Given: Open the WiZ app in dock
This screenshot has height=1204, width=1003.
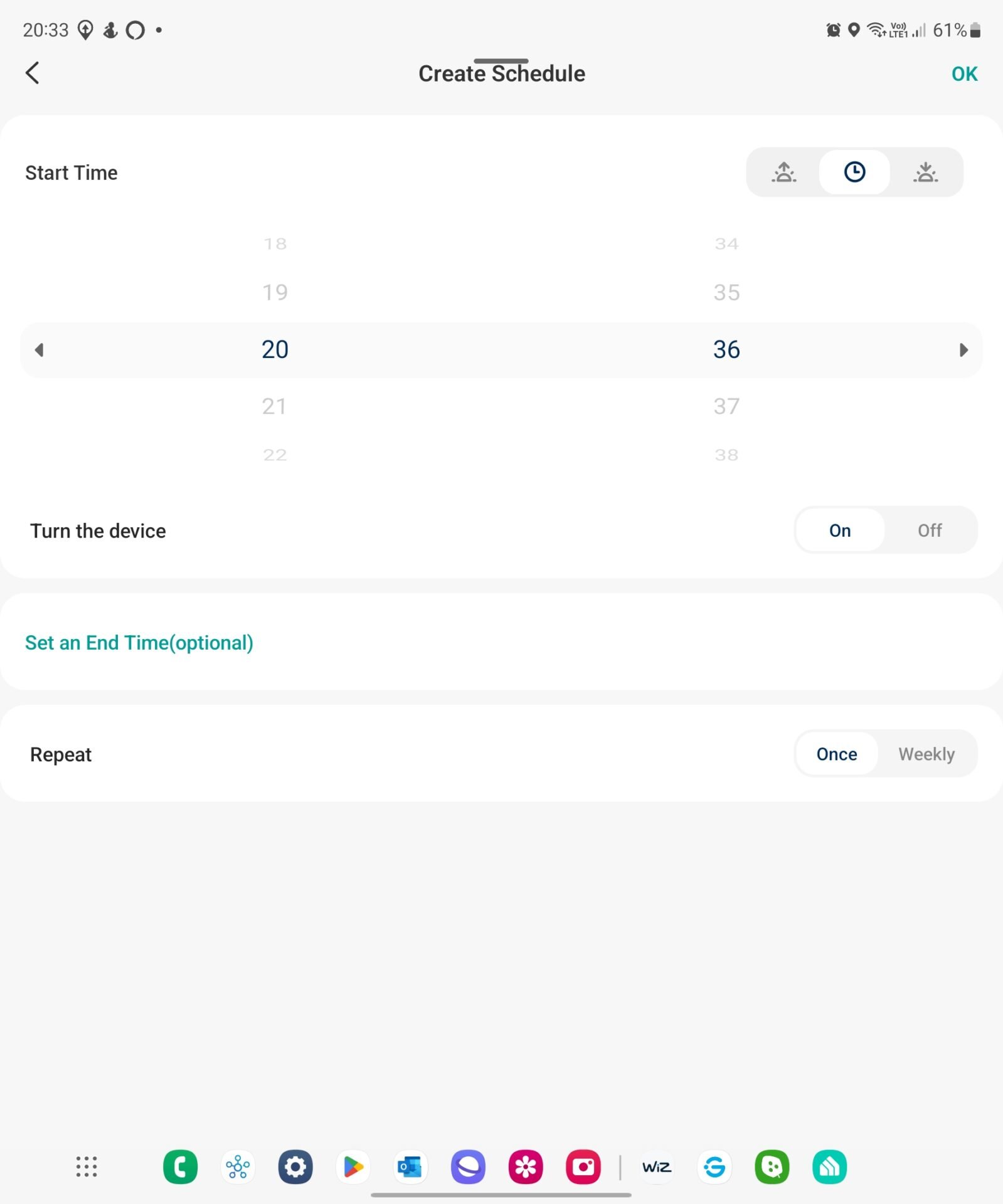Looking at the screenshot, I should pyautogui.click(x=657, y=1167).
